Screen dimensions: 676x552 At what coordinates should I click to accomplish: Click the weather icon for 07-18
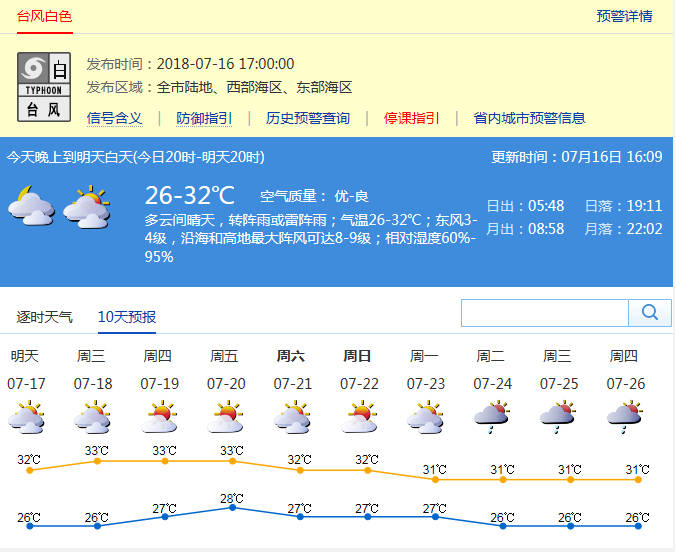(93, 417)
